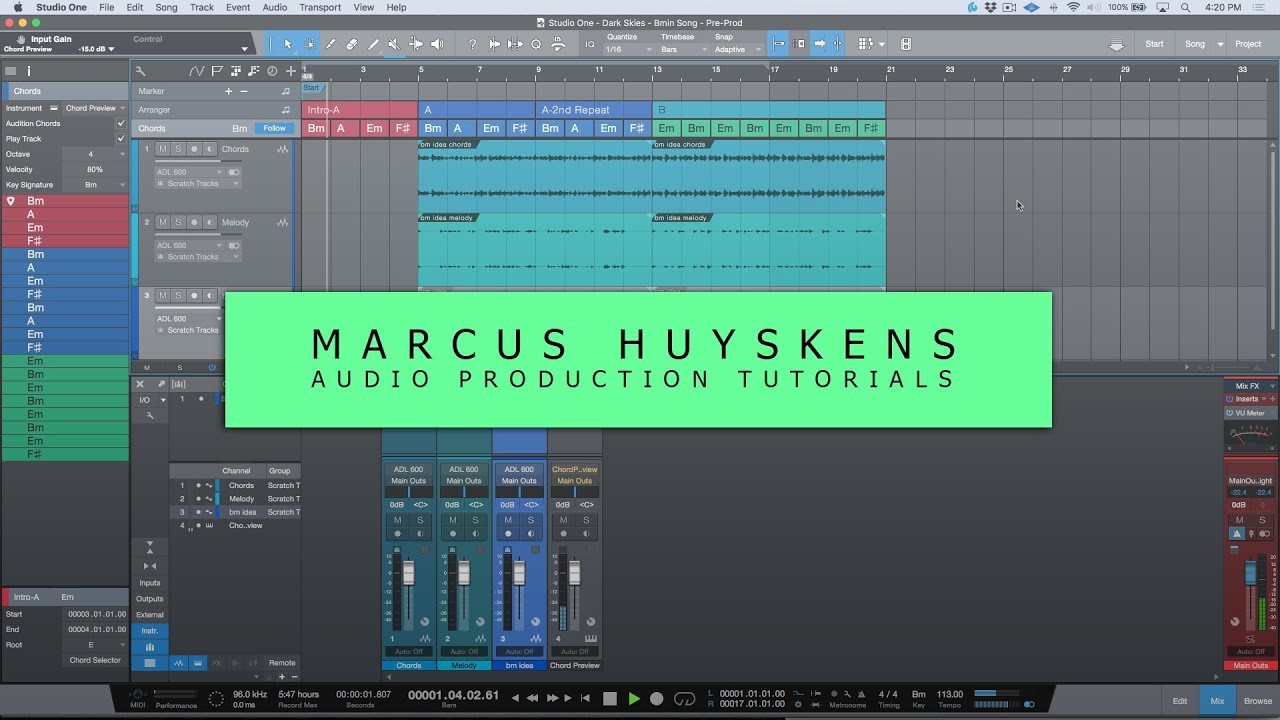Toggle the IQ input quantize icon
Viewport: 1280px width, 720px height.
(x=589, y=44)
